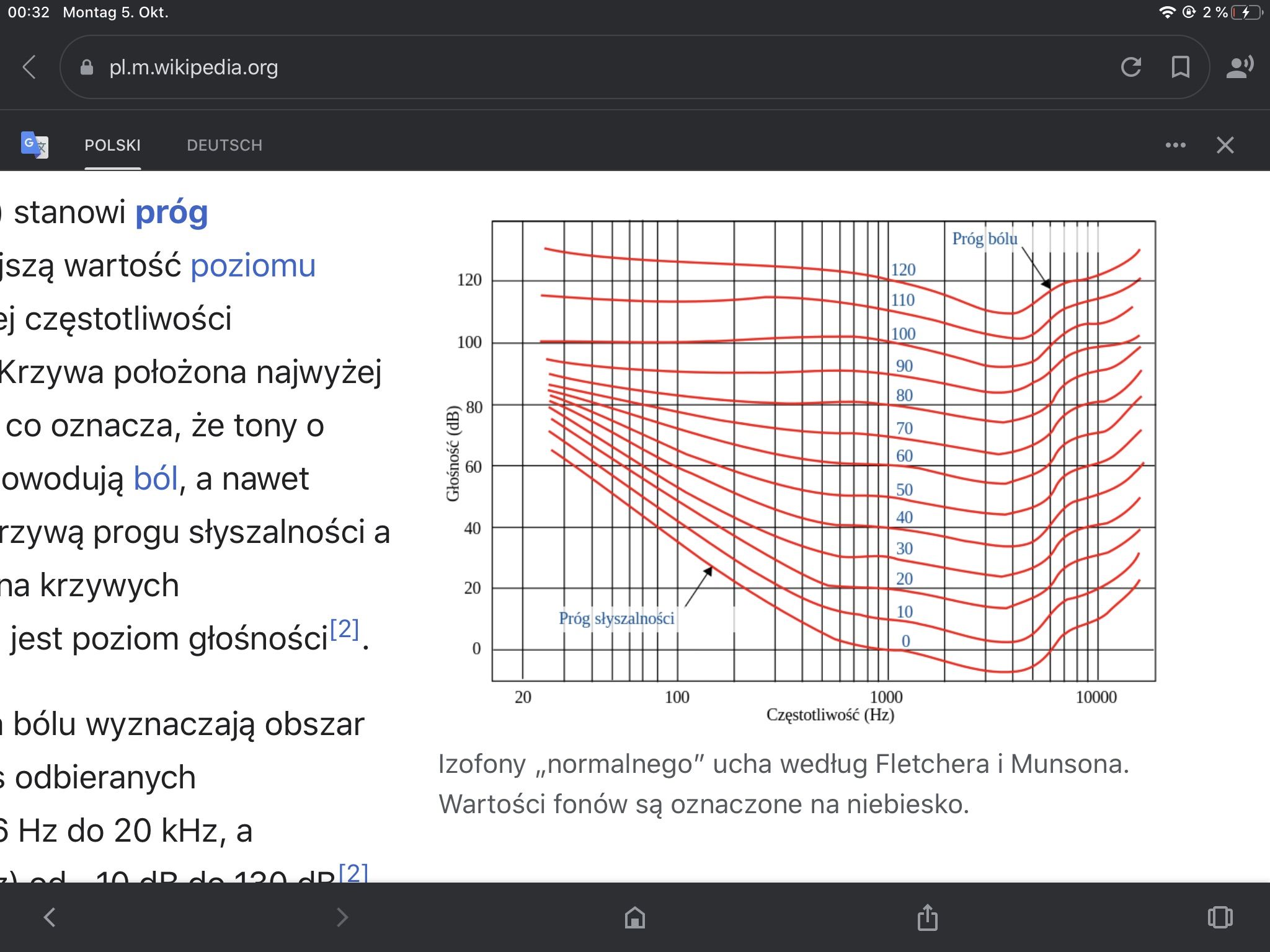This screenshot has height=952, width=1270.
Task: Navigate forward using bottom toolbar arrow
Action: (342, 917)
